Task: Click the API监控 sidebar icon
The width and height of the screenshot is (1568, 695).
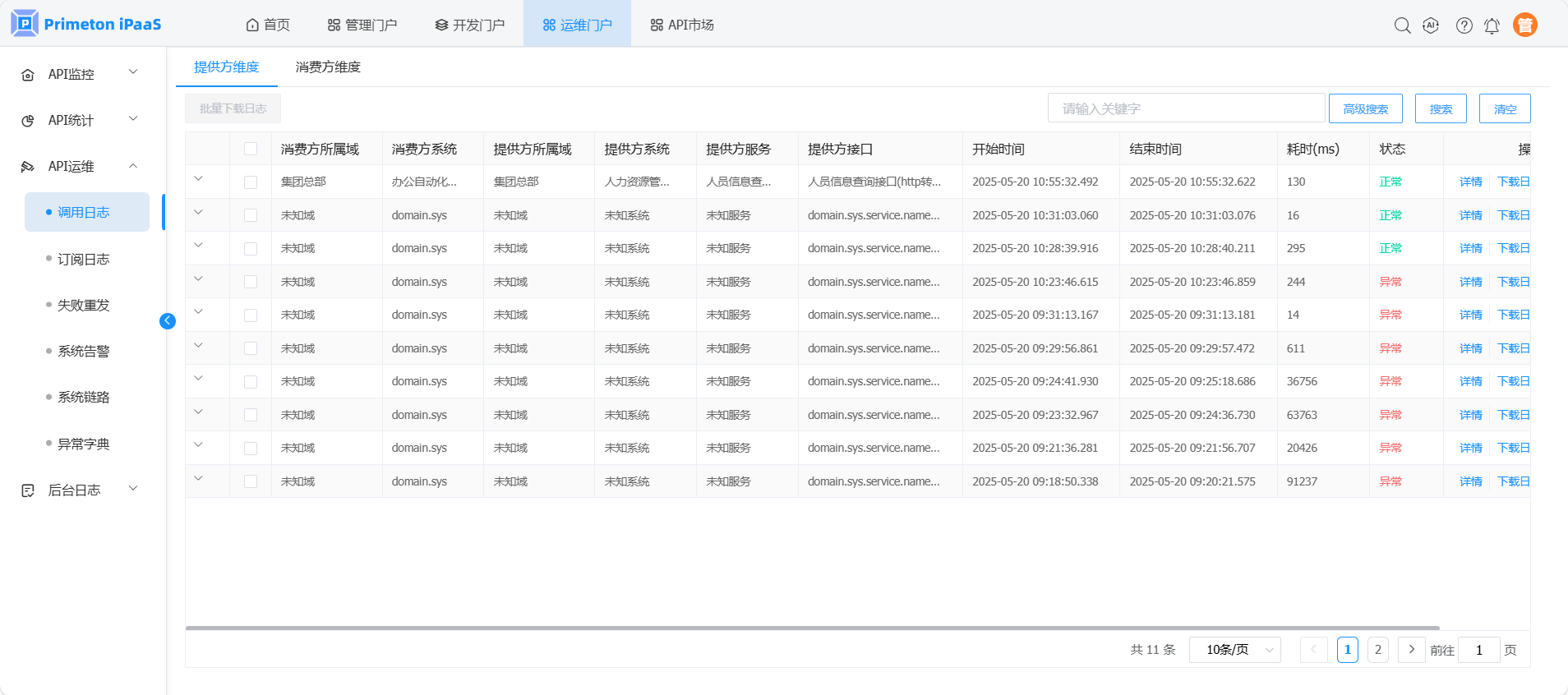Action: pyautogui.click(x=28, y=75)
